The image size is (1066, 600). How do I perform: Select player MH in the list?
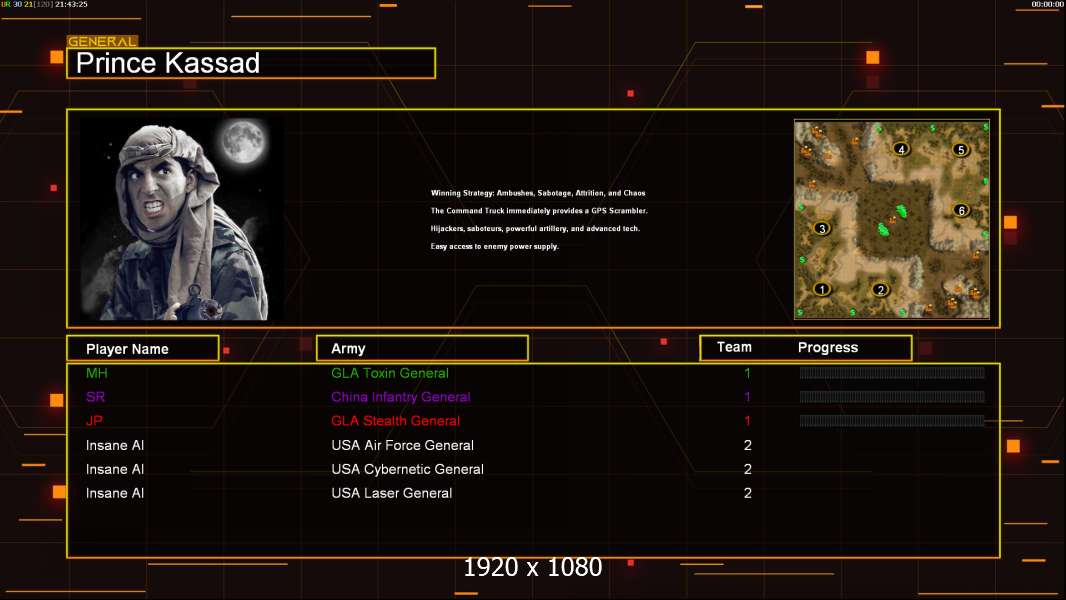(97, 373)
